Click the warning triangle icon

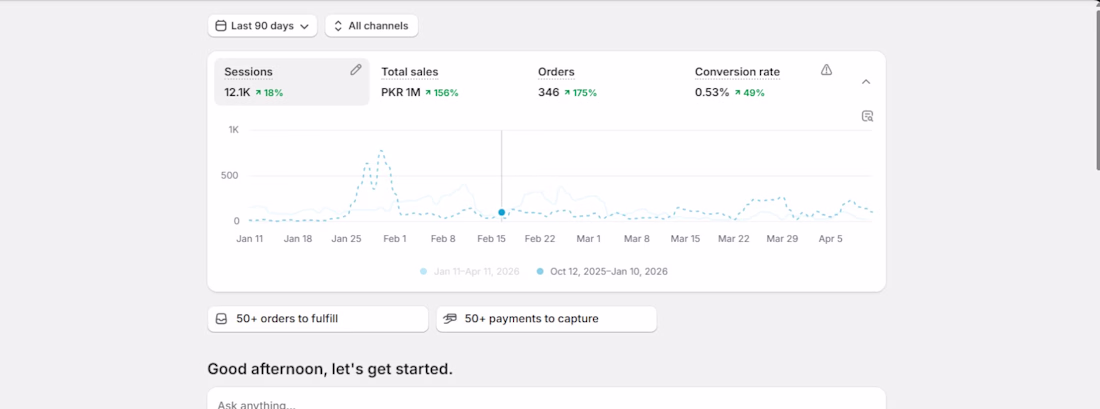click(826, 69)
